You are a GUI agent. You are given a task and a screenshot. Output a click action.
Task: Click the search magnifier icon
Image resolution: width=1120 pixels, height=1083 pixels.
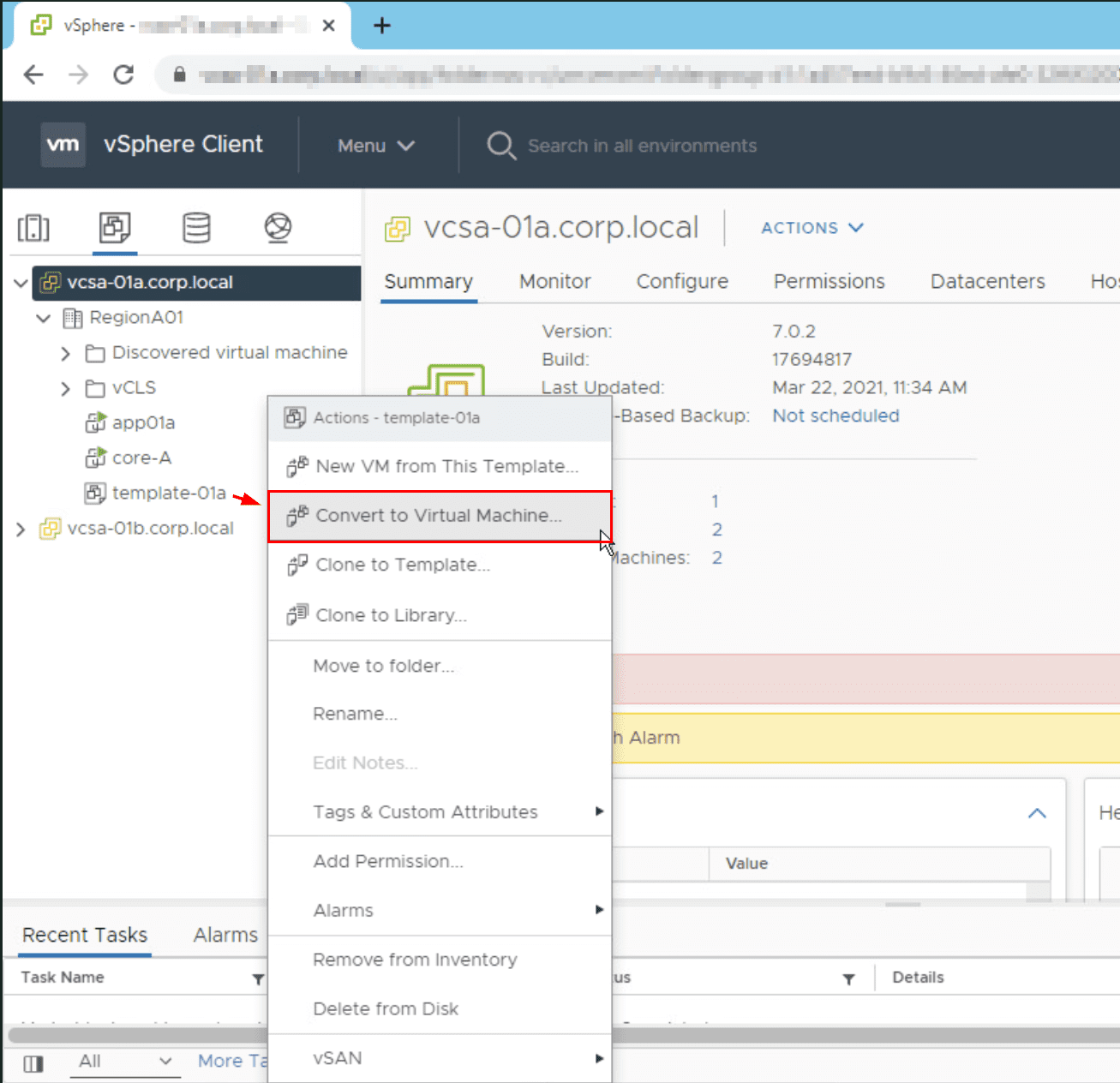501,146
